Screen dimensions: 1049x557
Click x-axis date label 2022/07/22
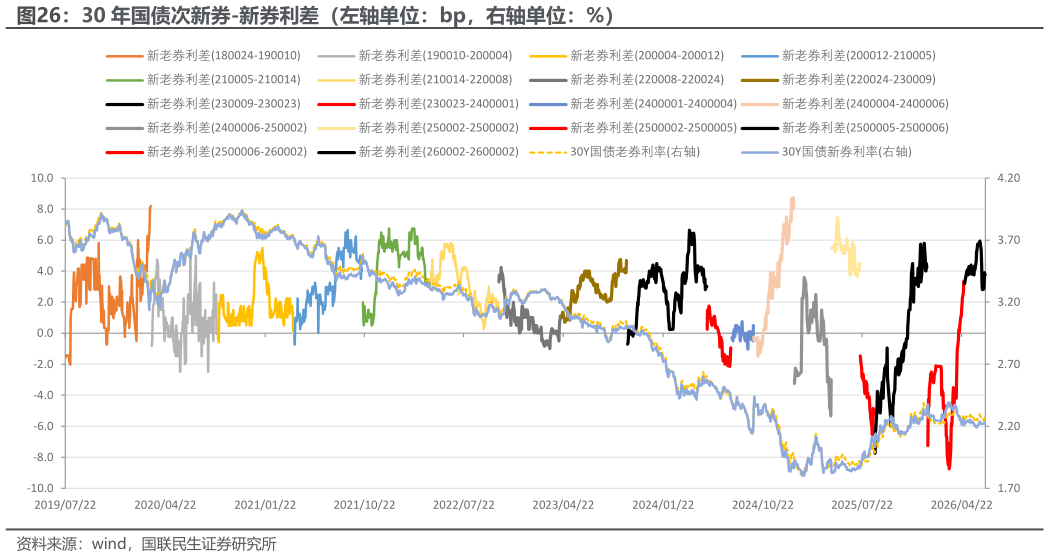464,505
